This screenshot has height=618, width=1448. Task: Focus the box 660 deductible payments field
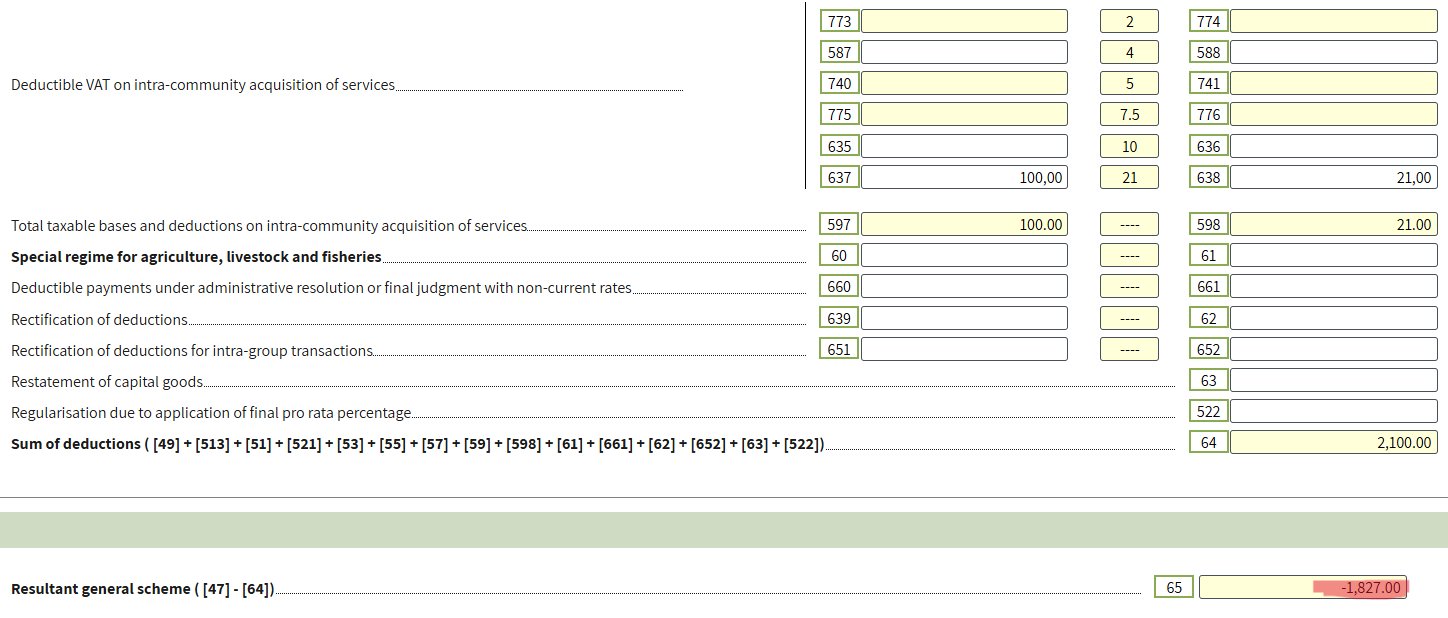(964, 286)
